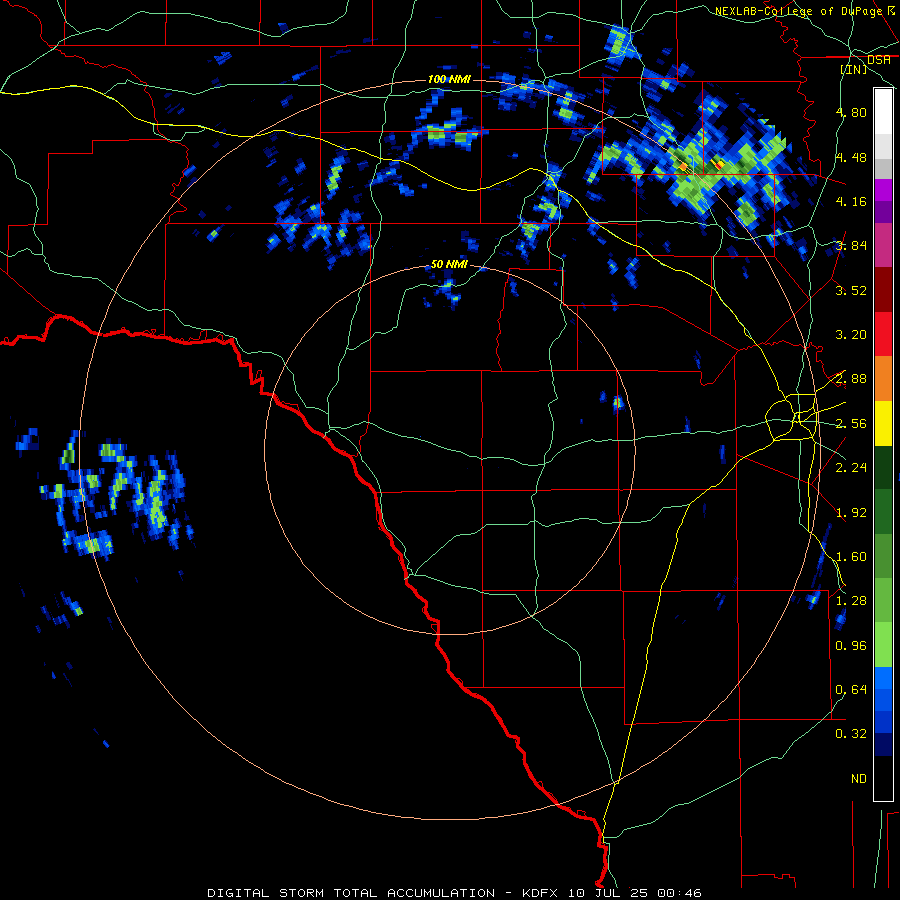Click the 100 NMI range ring label

[x=449, y=79]
